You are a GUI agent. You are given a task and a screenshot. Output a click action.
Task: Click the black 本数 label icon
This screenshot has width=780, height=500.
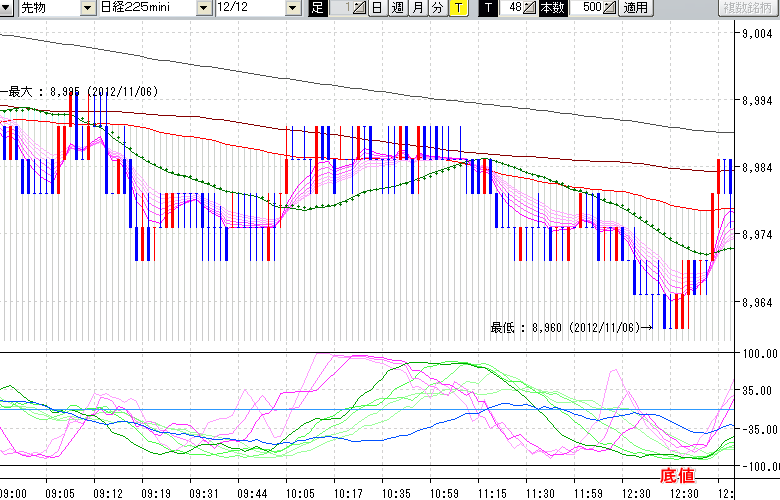pyautogui.click(x=552, y=8)
